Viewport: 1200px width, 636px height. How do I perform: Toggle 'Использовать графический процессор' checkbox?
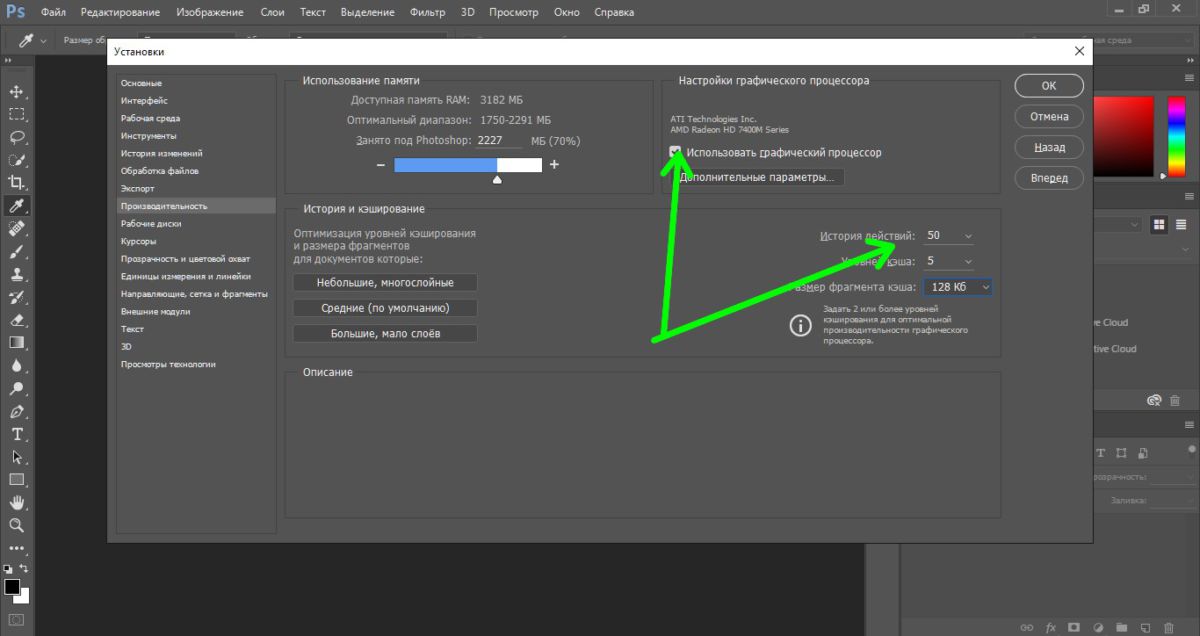click(x=676, y=153)
